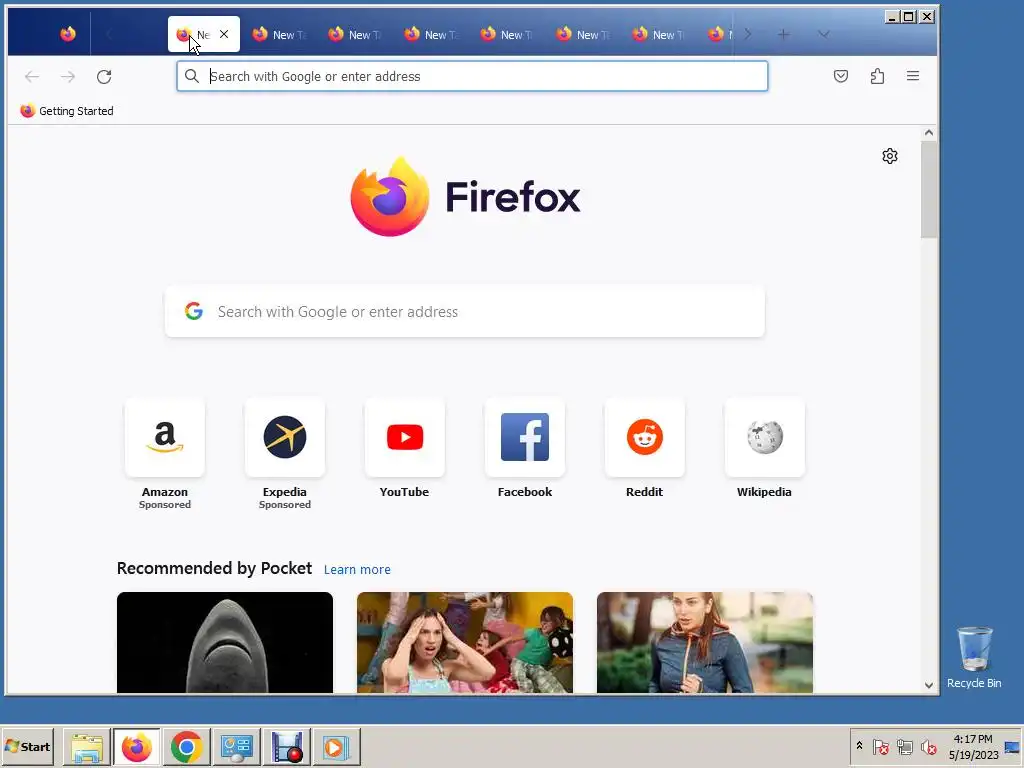Switch to the fifth New Tab
1024x768 pixels.
[x=507, y=34]
